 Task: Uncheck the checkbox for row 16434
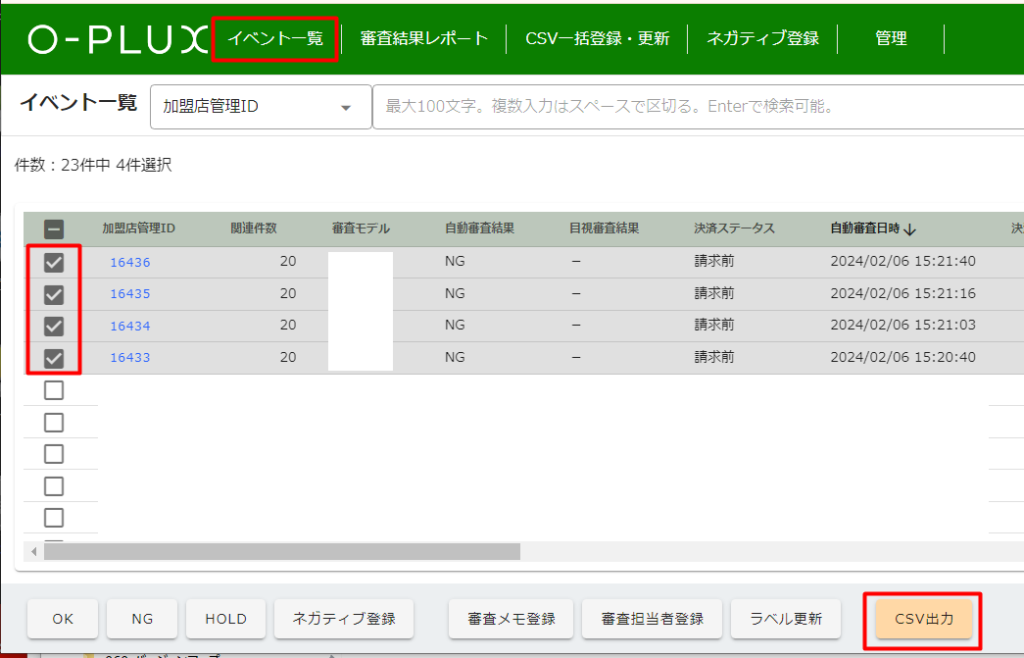coord(54,326)
